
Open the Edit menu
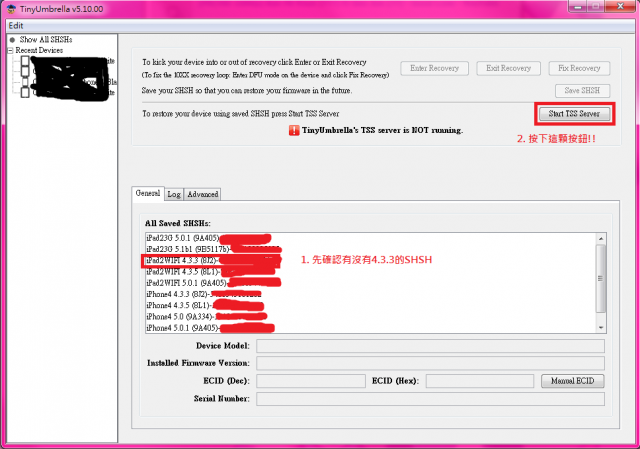[x=16, y=25]
